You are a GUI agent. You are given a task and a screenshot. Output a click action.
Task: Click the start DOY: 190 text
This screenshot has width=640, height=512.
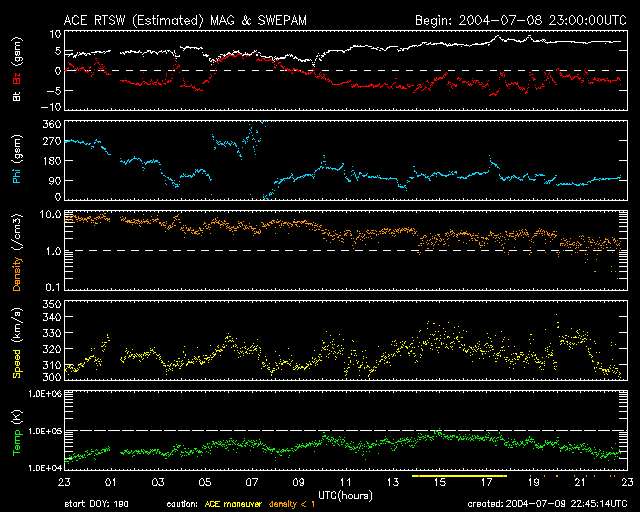coord(96,503)
